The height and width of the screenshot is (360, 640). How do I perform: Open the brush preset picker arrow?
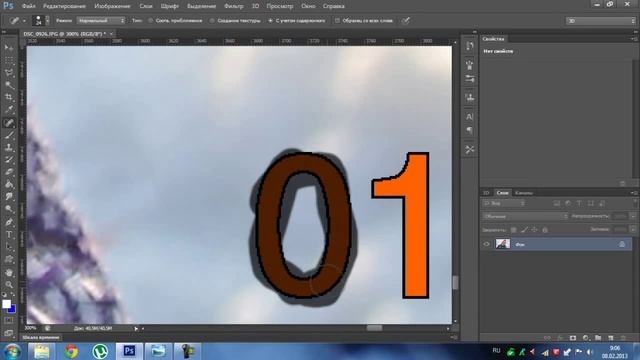click(47, 20)
